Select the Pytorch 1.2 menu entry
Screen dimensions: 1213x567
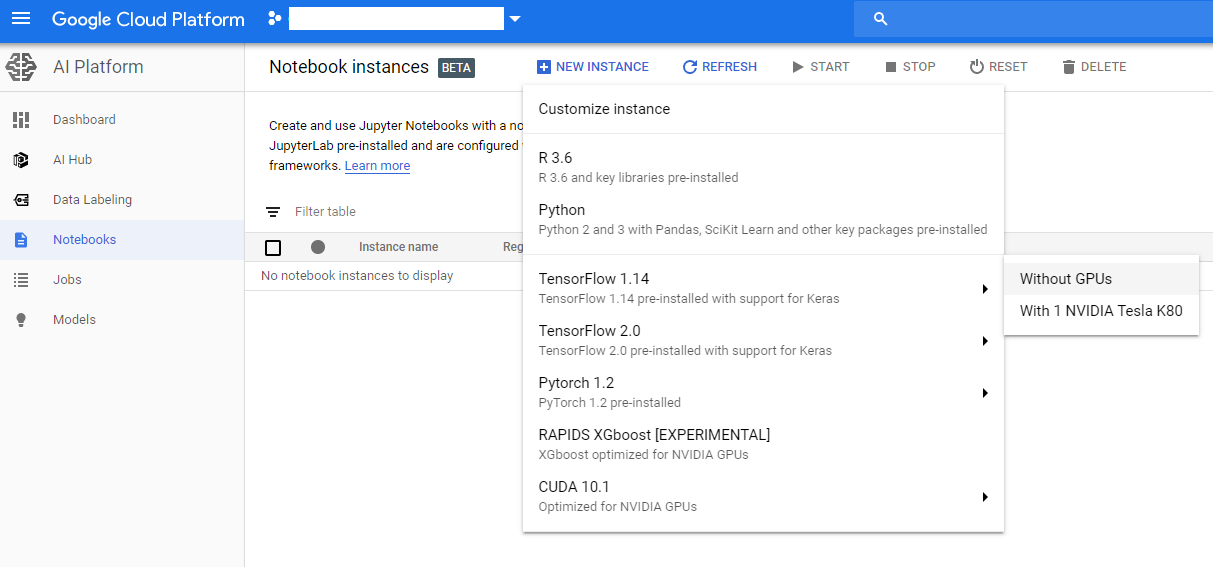[763, 392]
